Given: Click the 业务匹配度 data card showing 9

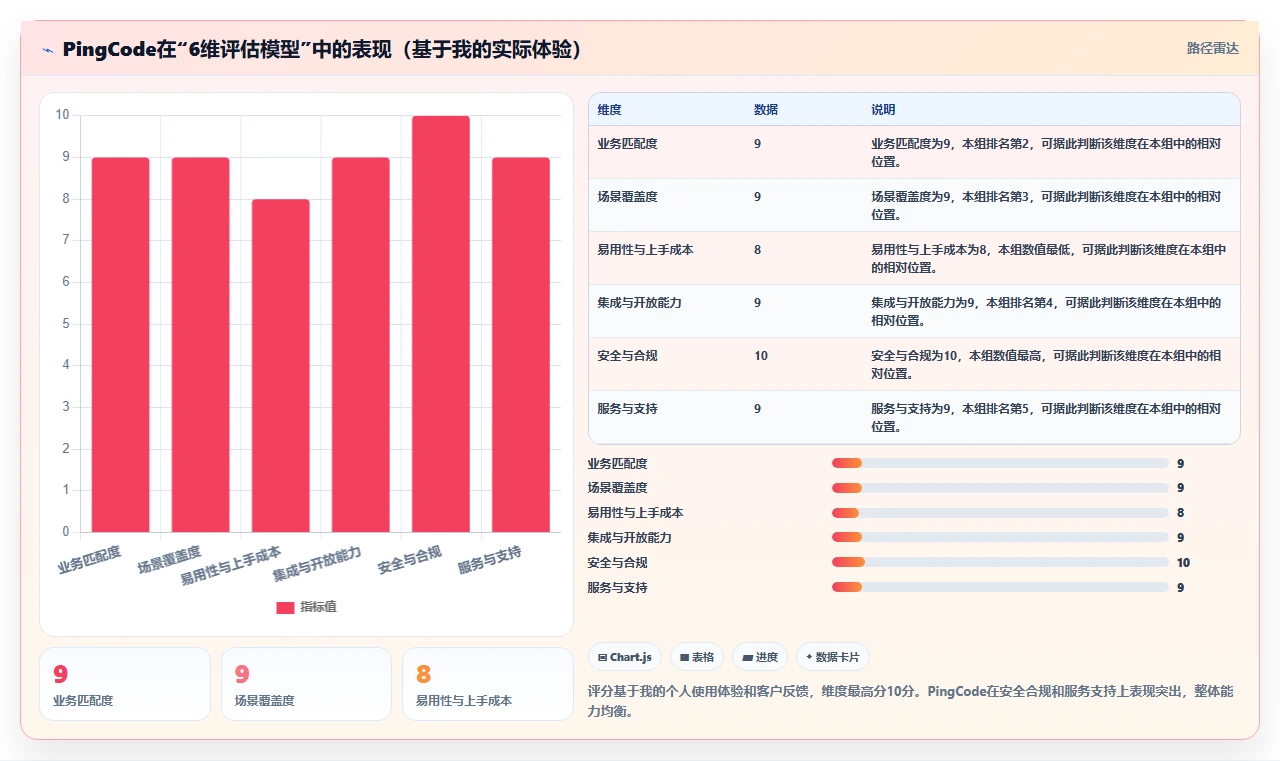Looking at the screenshot, I should coord(125,684).
